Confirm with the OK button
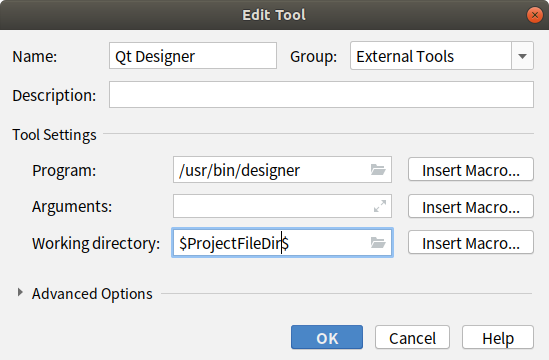This screenshot has width=549, height=360. [327, 337]
